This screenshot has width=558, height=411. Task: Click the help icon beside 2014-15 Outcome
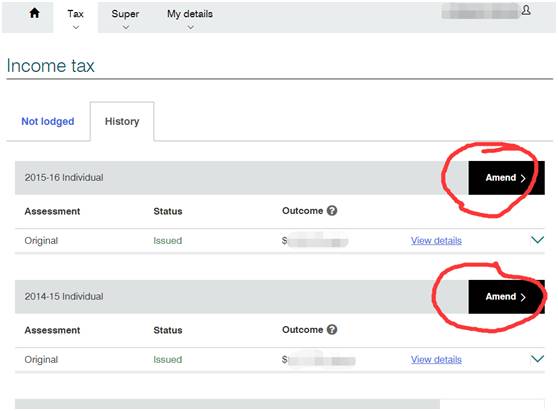[332, 330]
